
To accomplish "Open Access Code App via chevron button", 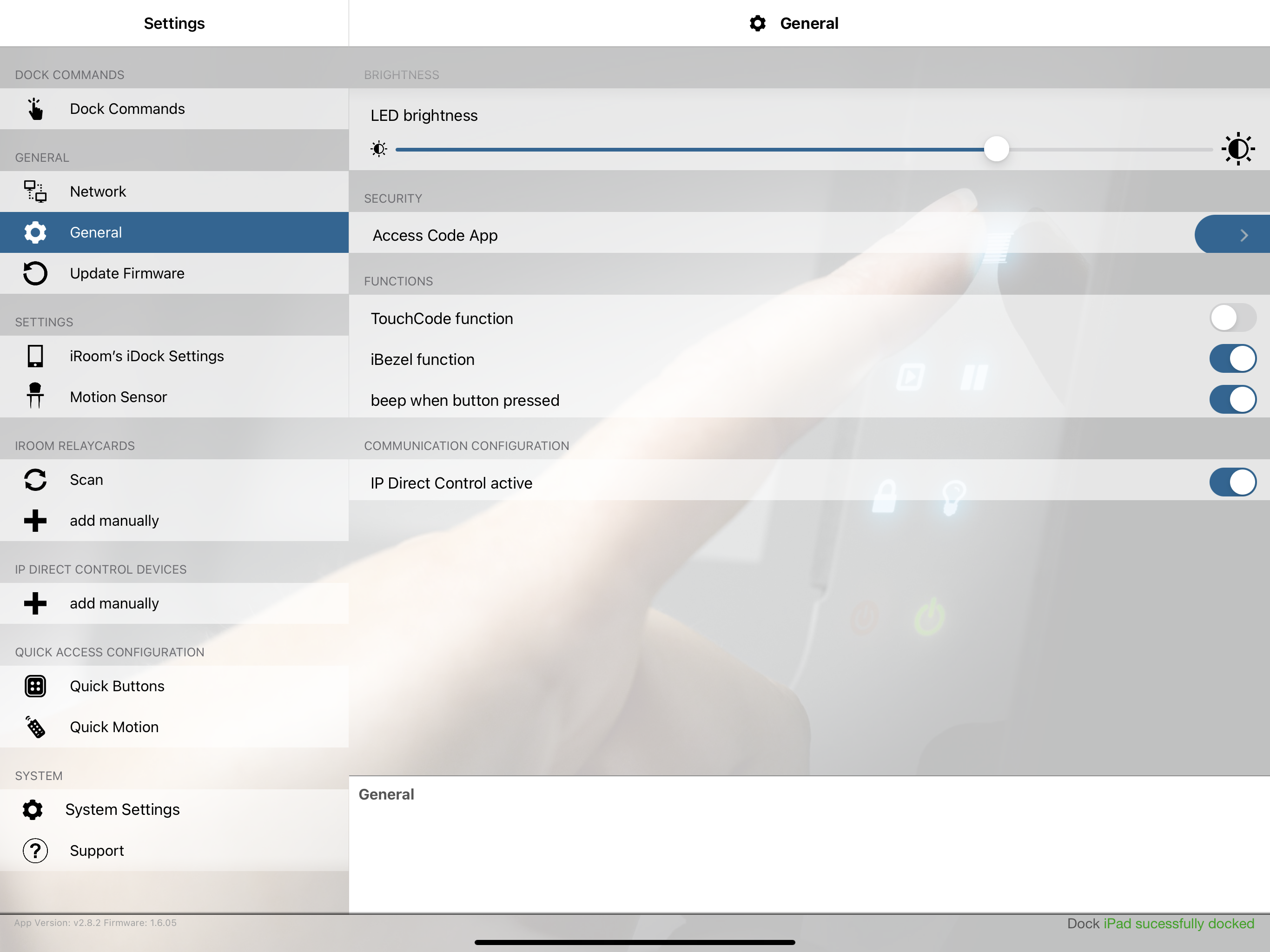I will coord(1232,234).
